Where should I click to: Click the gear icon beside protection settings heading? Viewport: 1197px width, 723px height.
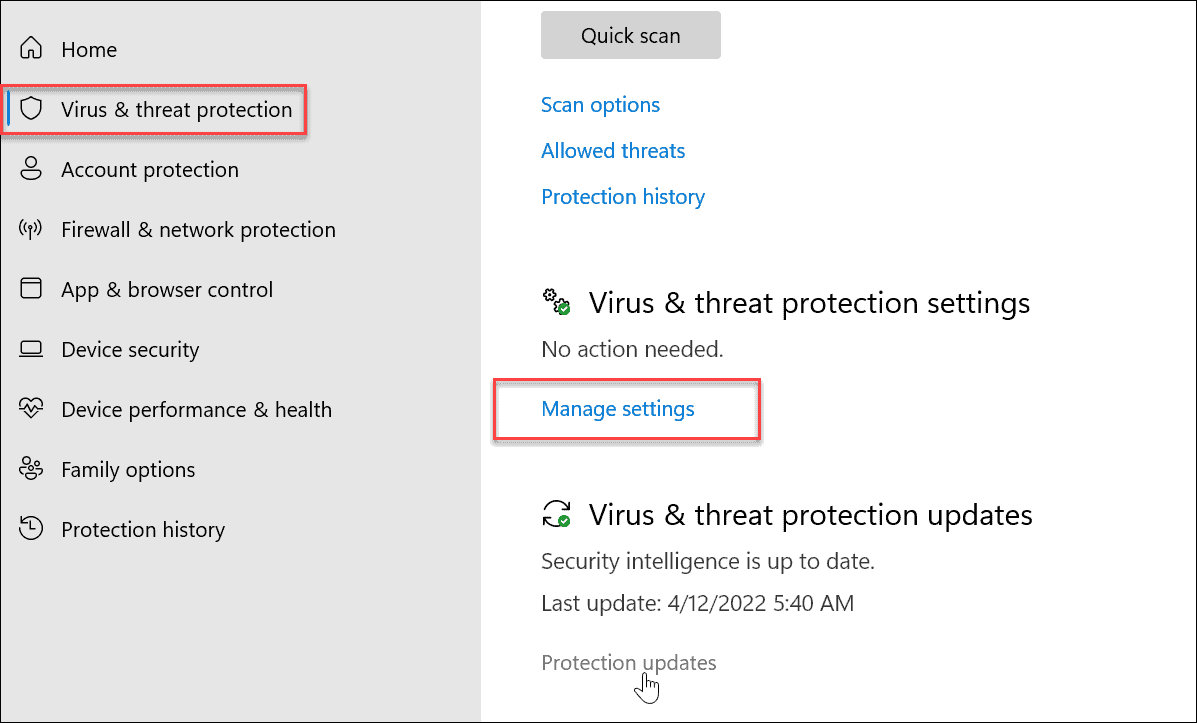[557, 302]
